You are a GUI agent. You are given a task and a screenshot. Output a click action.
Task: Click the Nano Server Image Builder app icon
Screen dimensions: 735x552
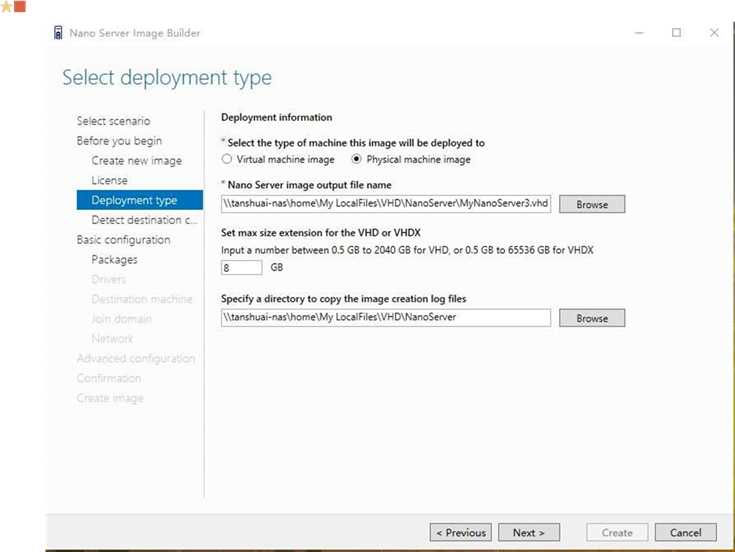(58, 33)
